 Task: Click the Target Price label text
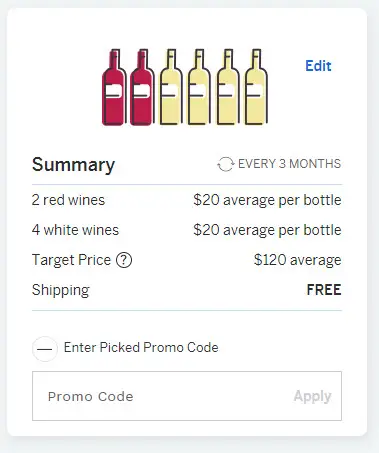[71, 260]
